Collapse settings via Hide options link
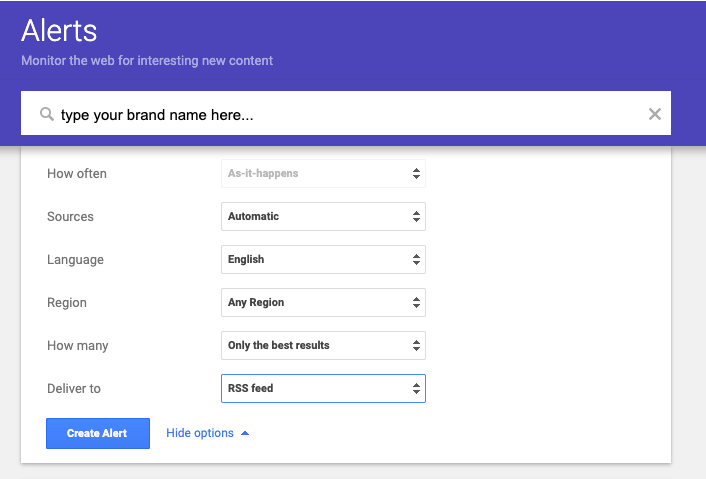Viewport: 706px width, 479px height. 200,433
